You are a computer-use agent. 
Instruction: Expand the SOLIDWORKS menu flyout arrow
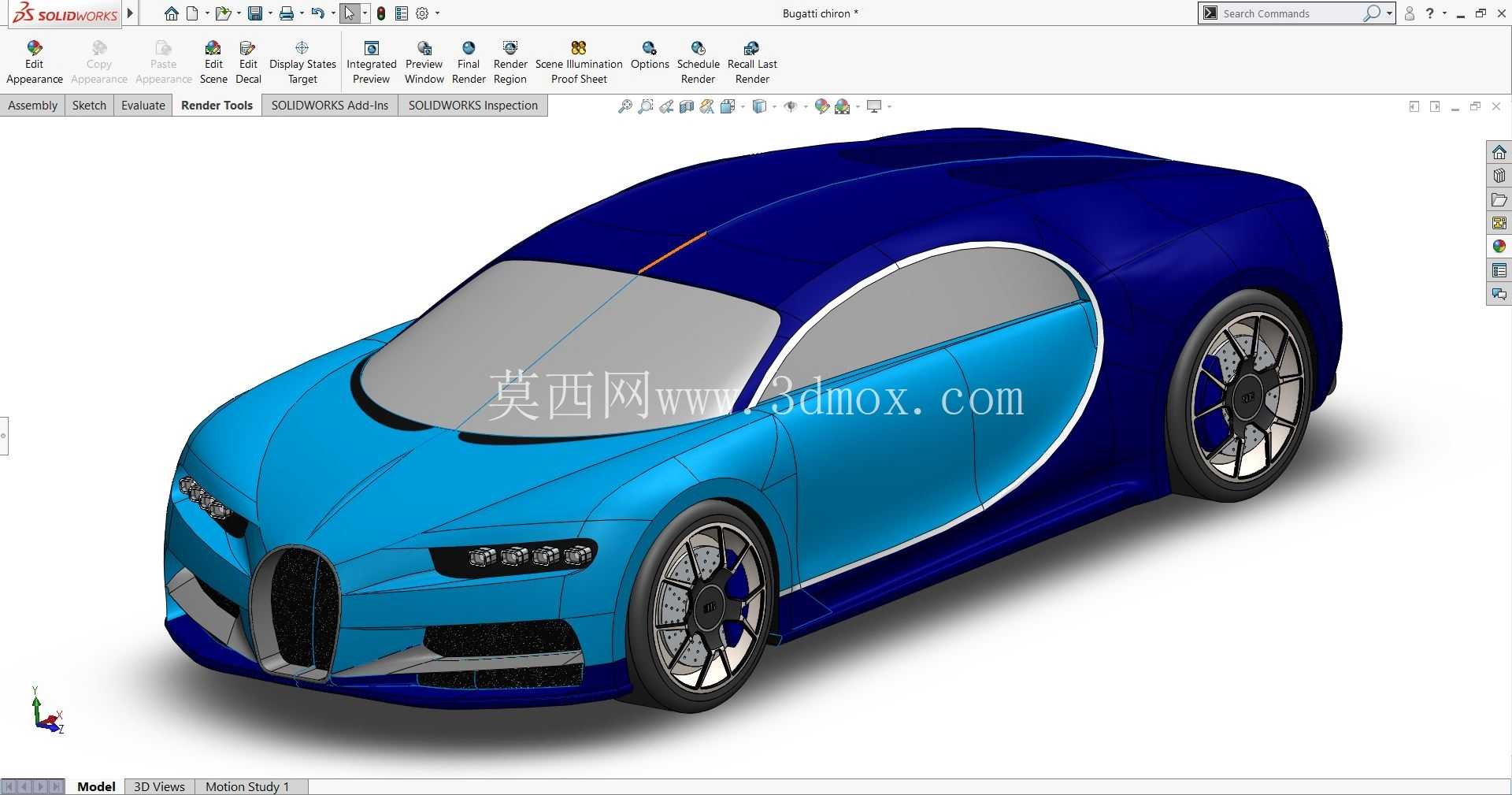[x=131, y=13]
